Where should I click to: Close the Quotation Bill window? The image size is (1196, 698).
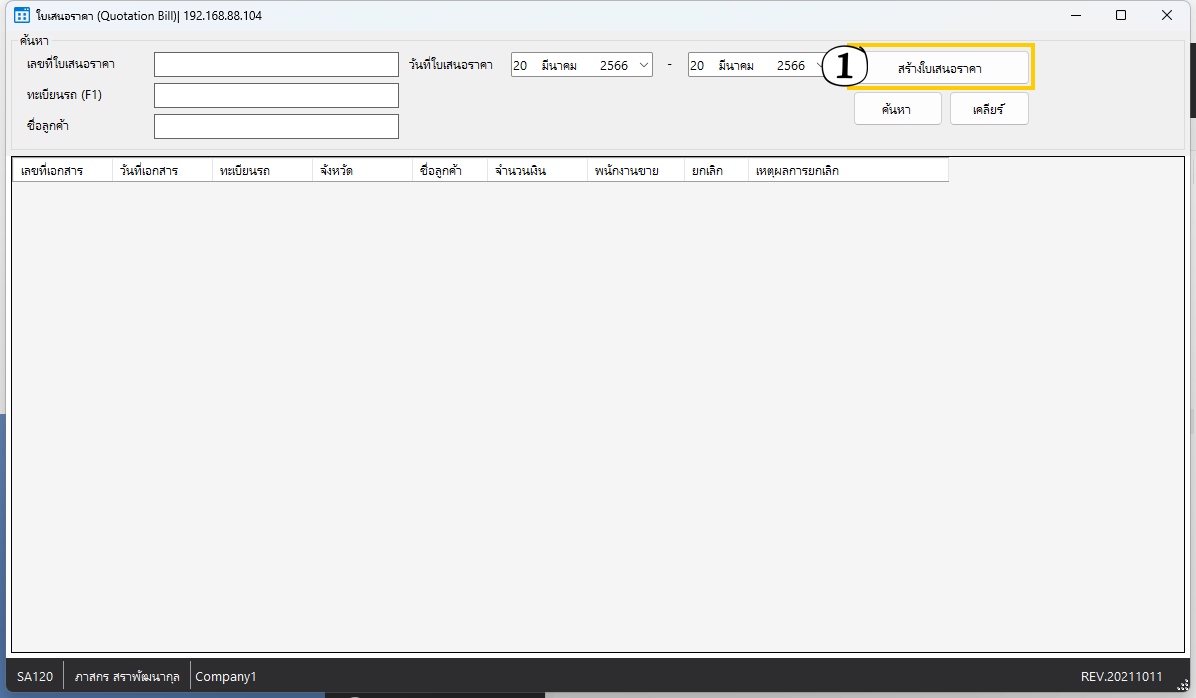click(x=1167, y=16)
